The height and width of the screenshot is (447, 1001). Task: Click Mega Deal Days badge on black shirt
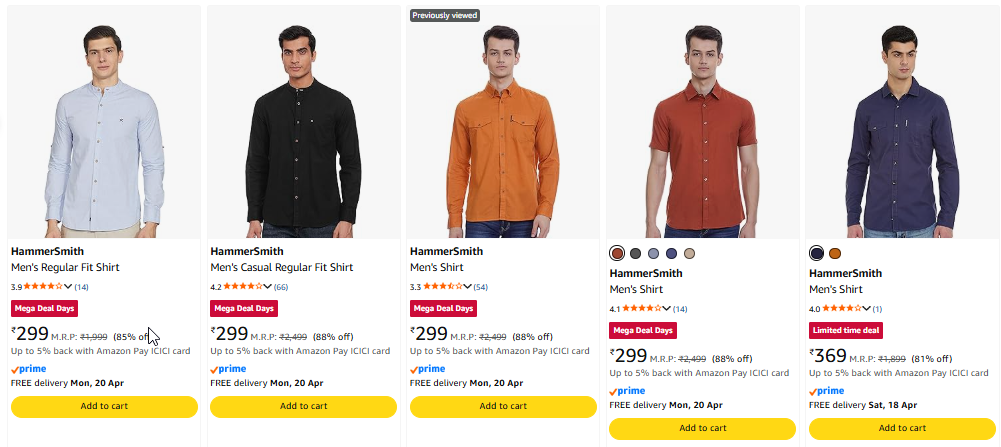244,309
